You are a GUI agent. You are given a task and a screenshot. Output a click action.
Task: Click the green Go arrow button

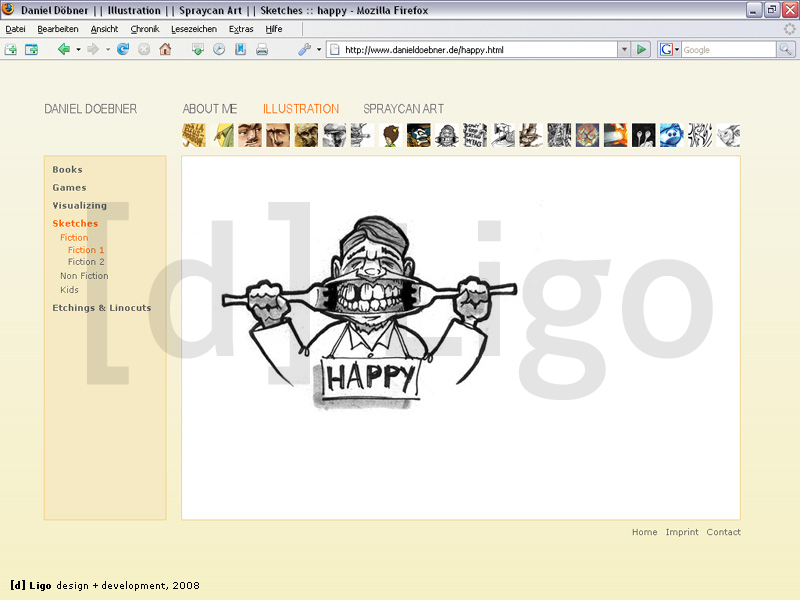pos(641,49)
